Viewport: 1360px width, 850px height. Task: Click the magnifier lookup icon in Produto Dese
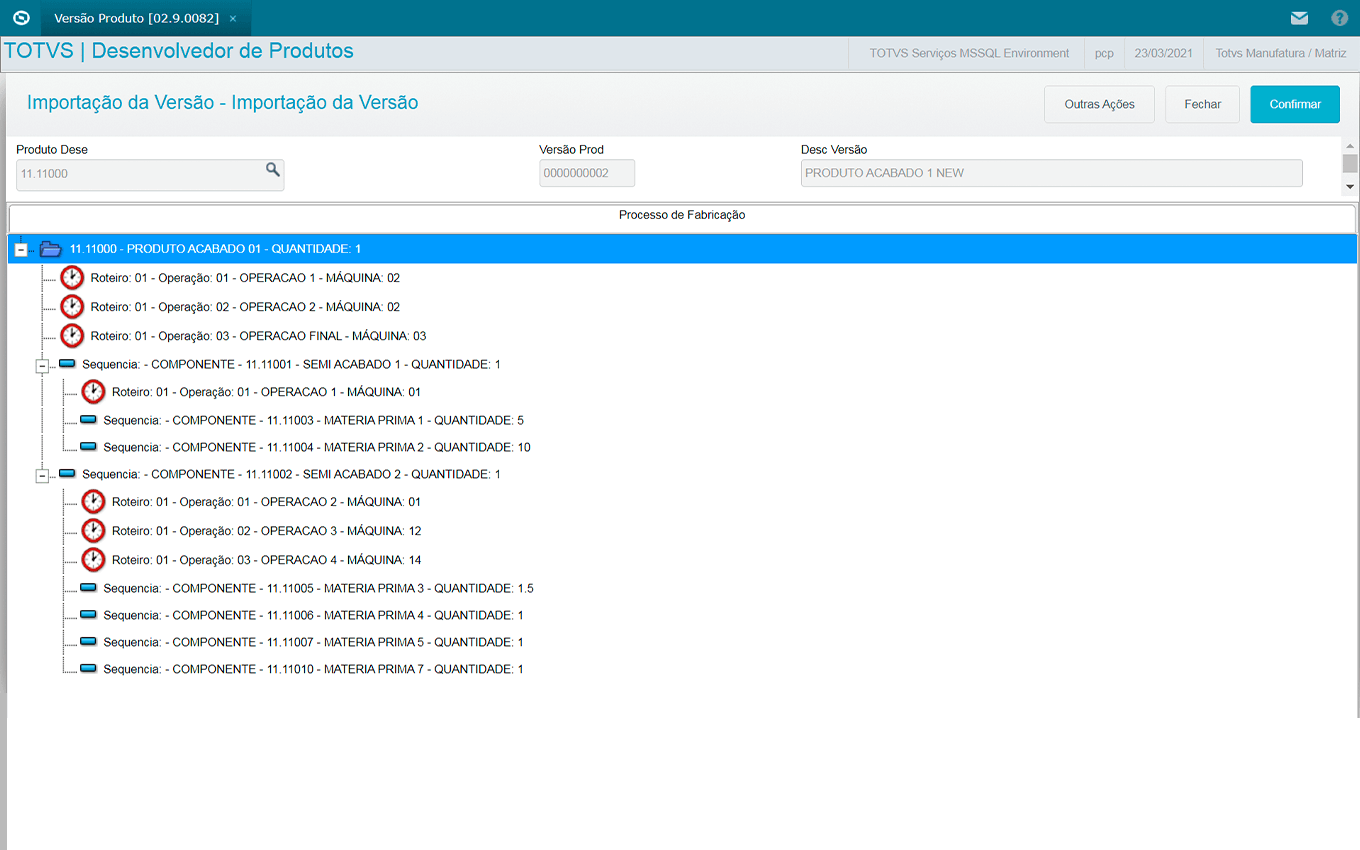pyautogui.click(x=272, y=171)
